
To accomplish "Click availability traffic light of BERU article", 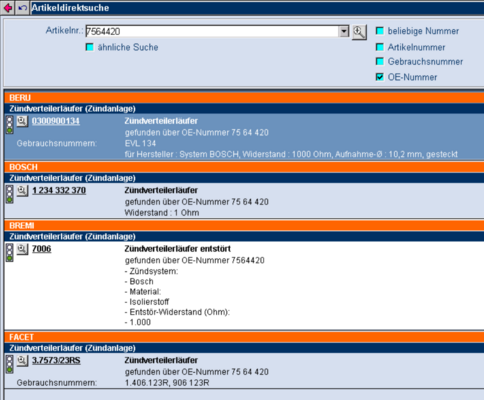I will coord(10,125).
